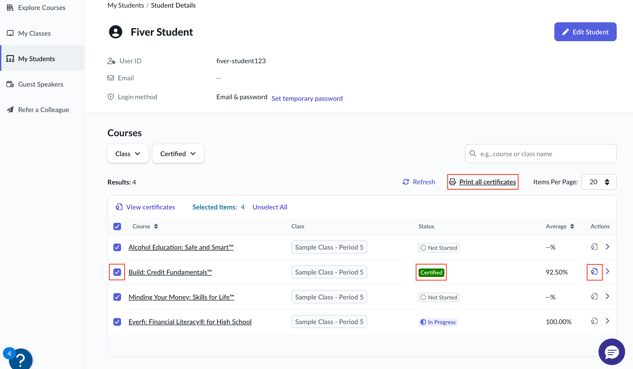Expand Alcohol Education row with chevron arrow

coord(608,247)
